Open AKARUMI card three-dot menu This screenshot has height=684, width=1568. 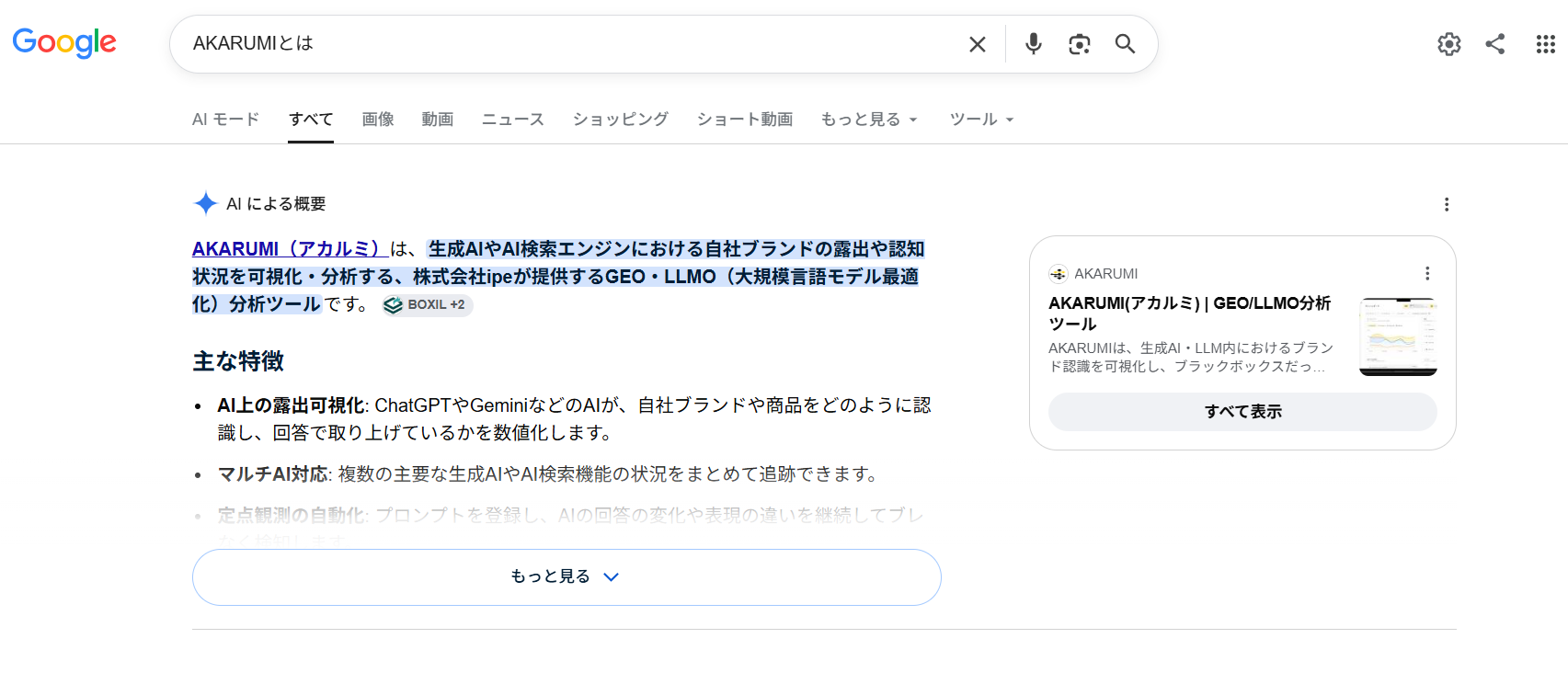(x=1427, y=273)
